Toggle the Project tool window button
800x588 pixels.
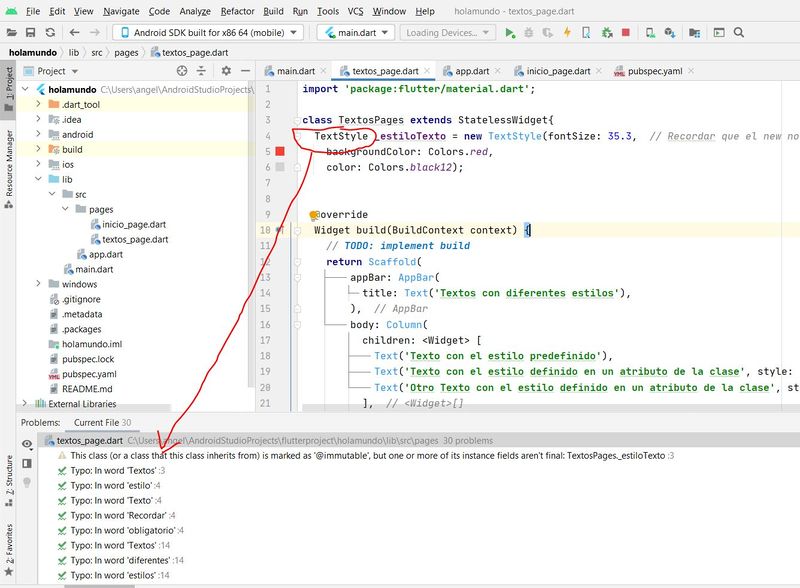point(9,88)
